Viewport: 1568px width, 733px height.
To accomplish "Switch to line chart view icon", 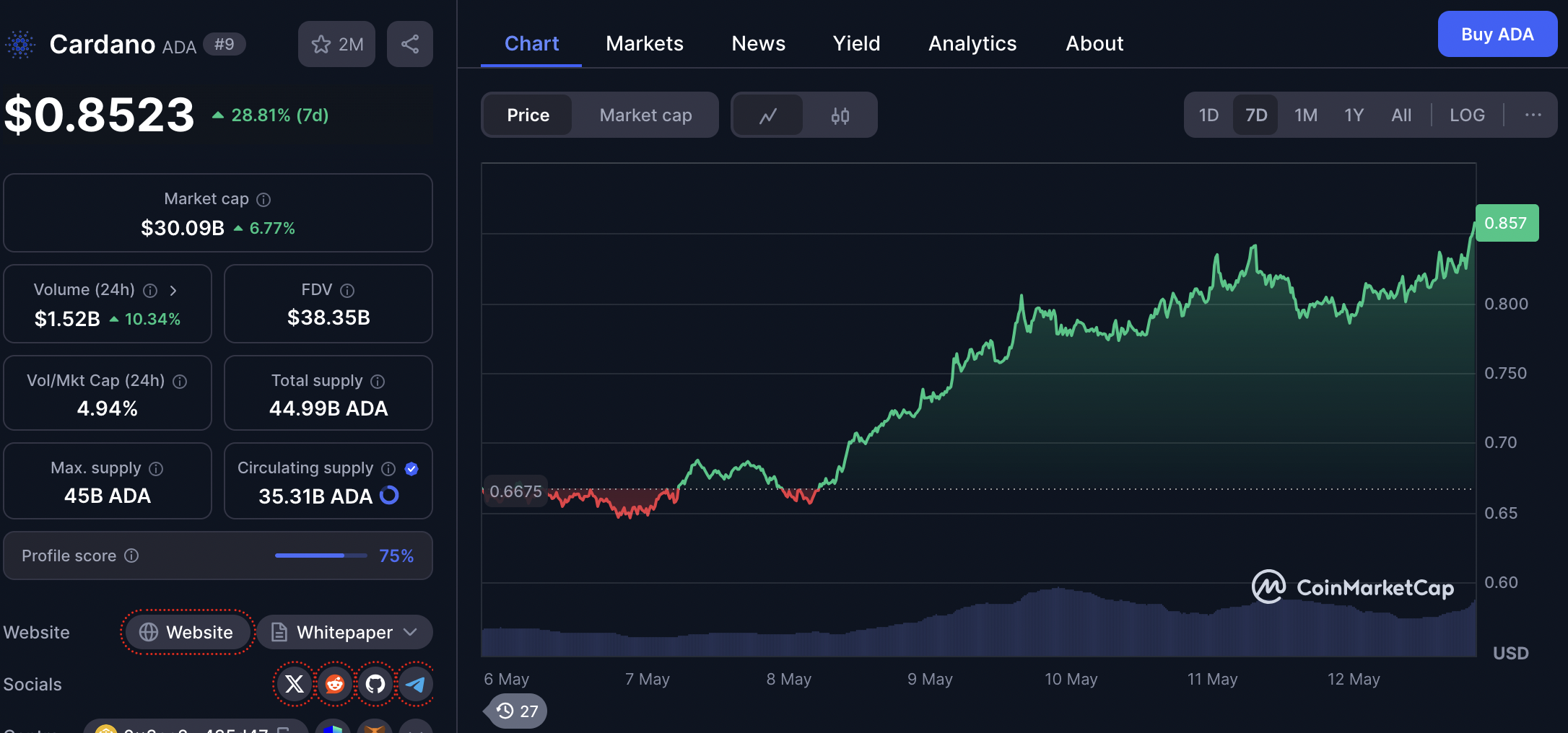I will 767,115.
